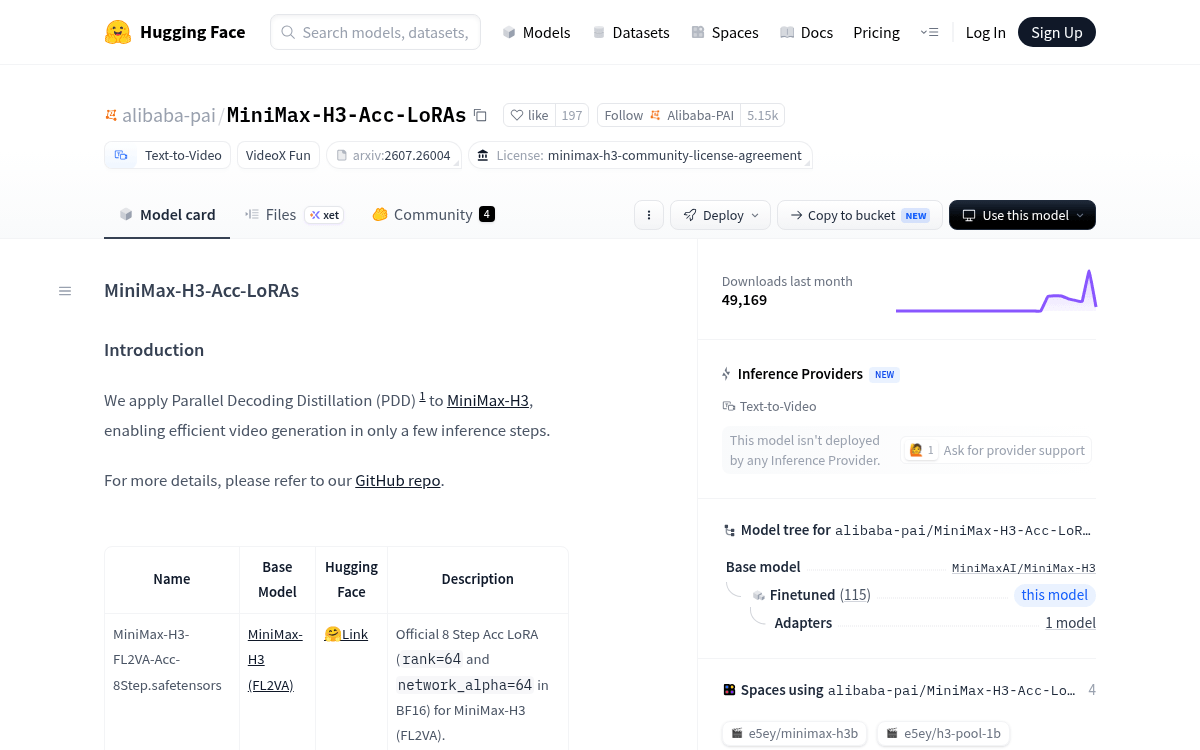Click Copy to bucket button
The image size is (1200, 750).
click(x=860, y=215)
